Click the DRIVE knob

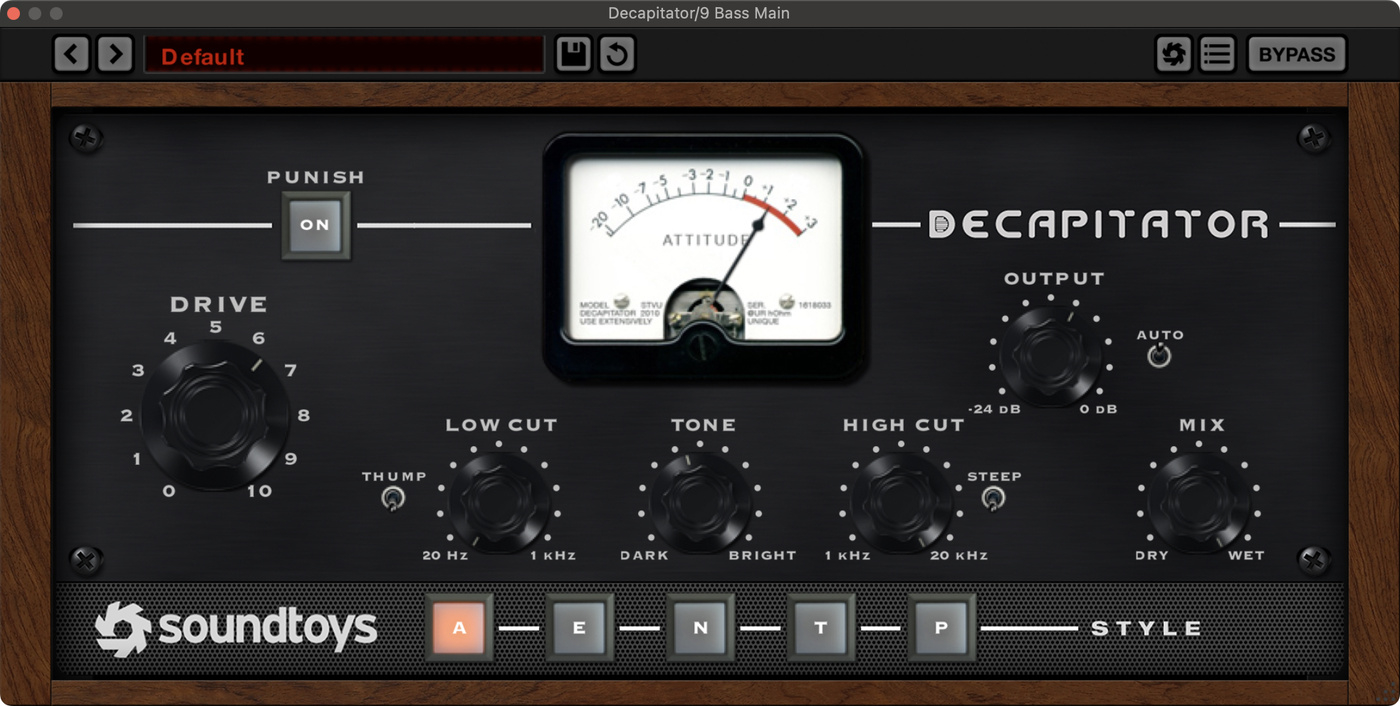coord(215,415)
